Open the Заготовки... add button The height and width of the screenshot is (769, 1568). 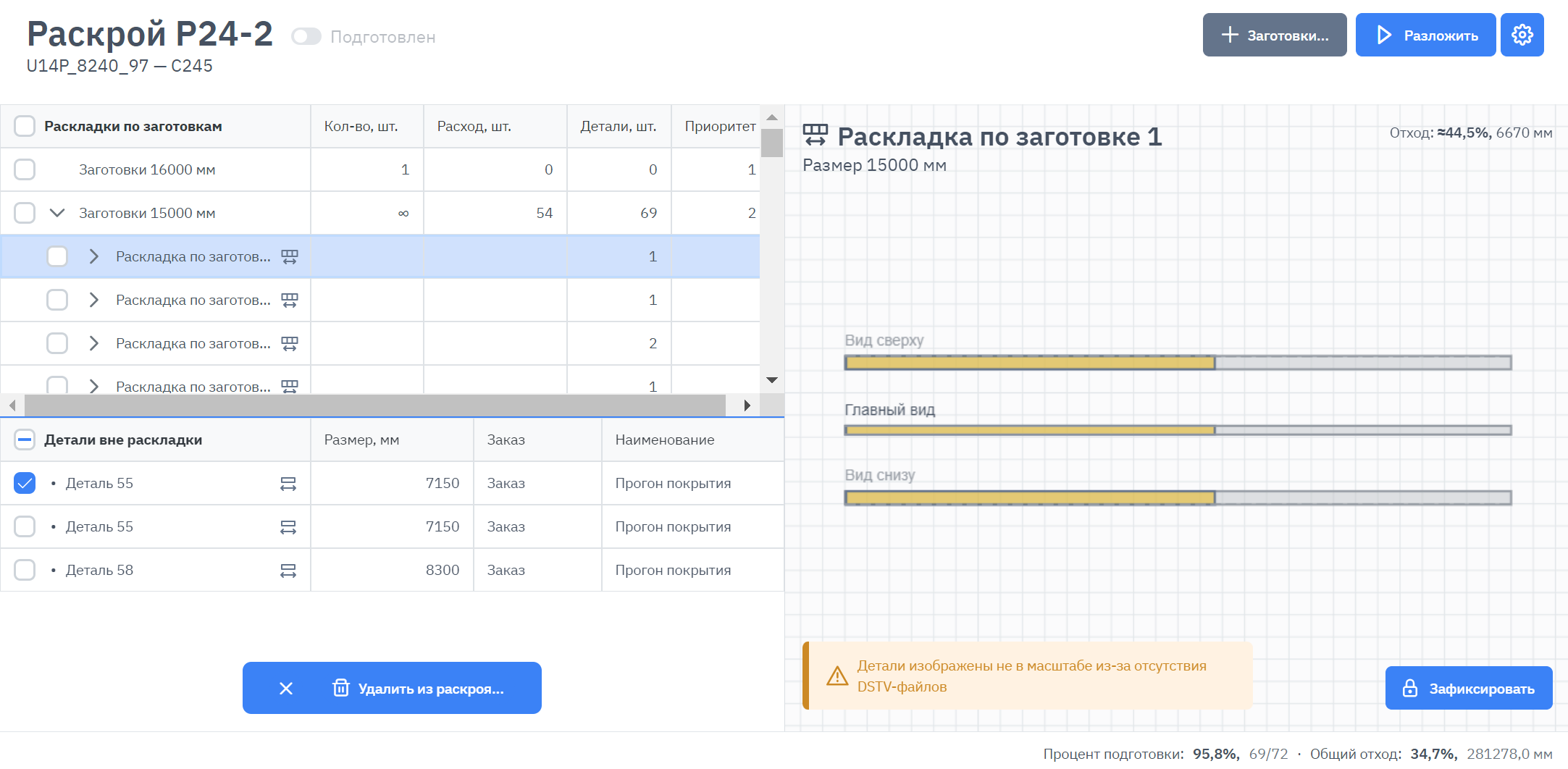(1275, 35)
